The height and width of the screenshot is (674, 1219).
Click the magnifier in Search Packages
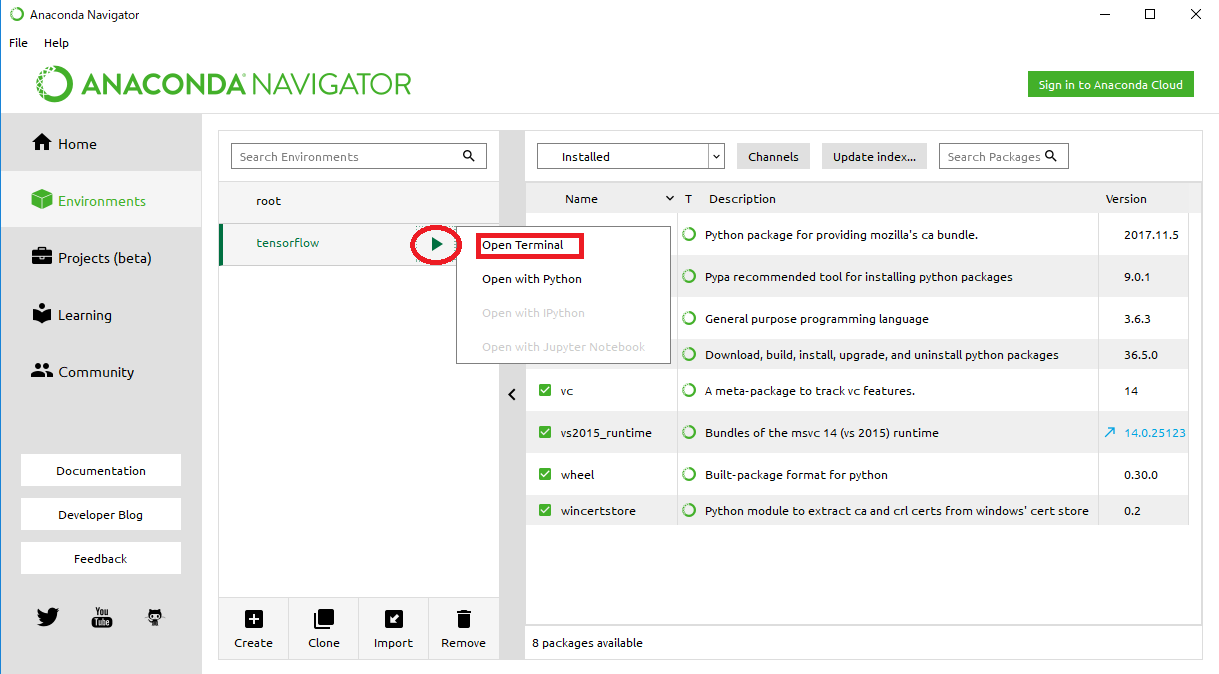(1050, 156)
